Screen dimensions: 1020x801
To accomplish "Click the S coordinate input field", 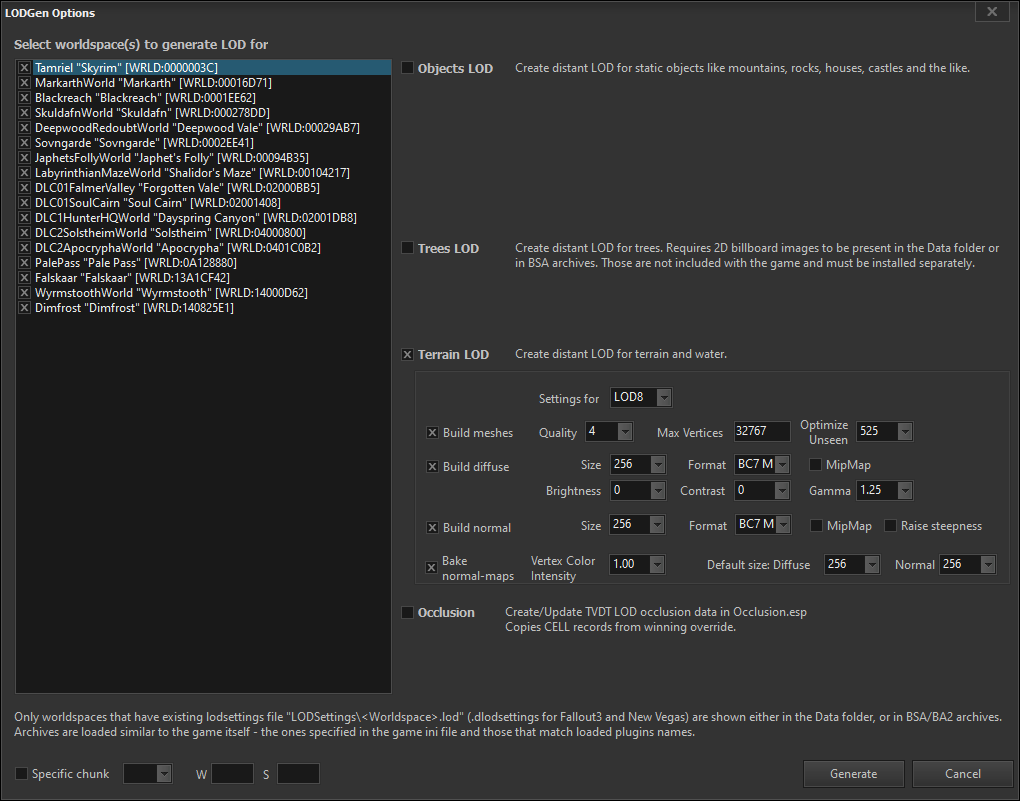I will pyautogui.click(x=298, y=774).
